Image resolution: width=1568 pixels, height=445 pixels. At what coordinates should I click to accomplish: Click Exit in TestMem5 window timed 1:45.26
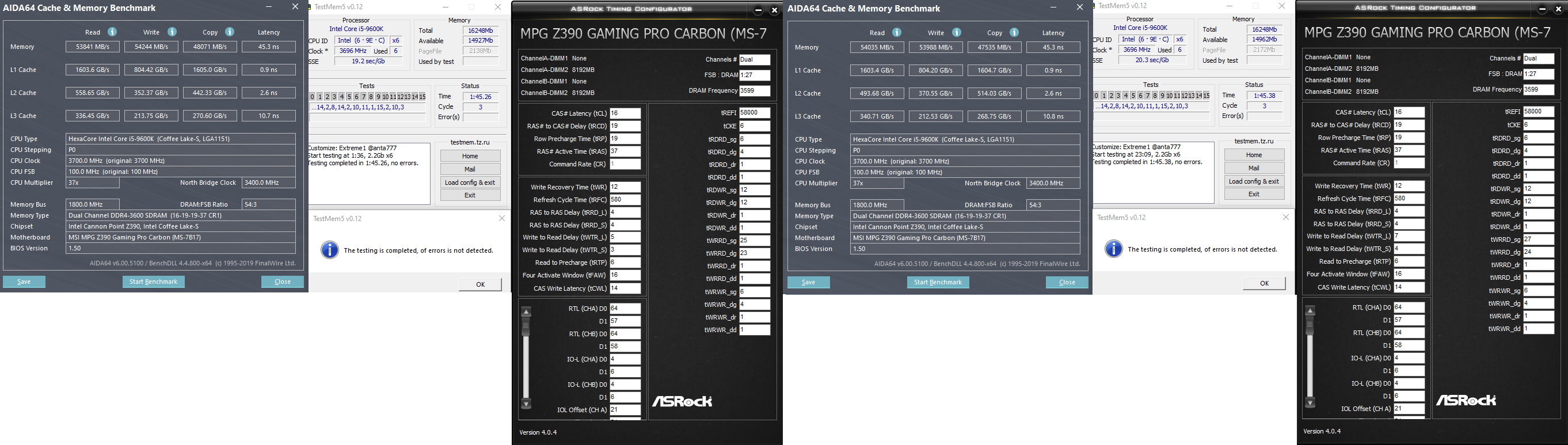470,195
